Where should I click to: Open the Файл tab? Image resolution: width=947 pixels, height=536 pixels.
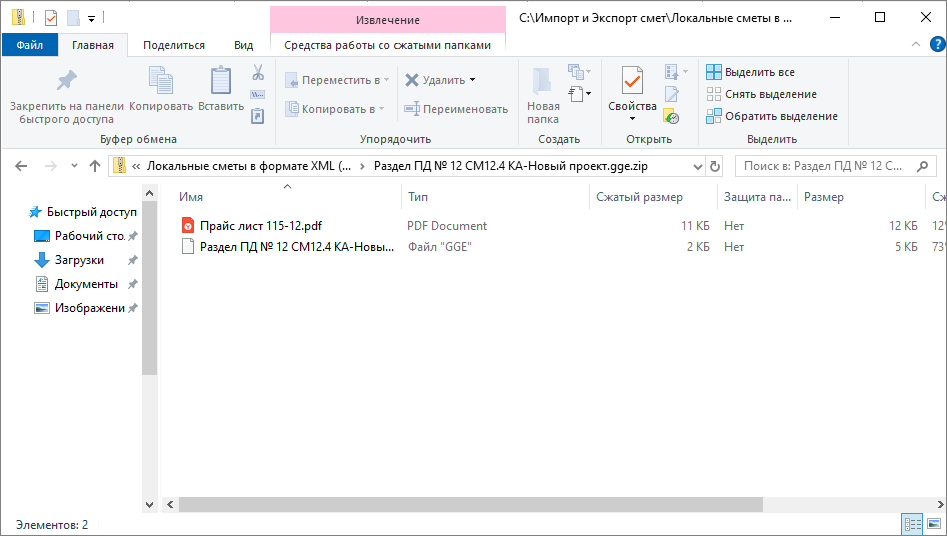30,45
